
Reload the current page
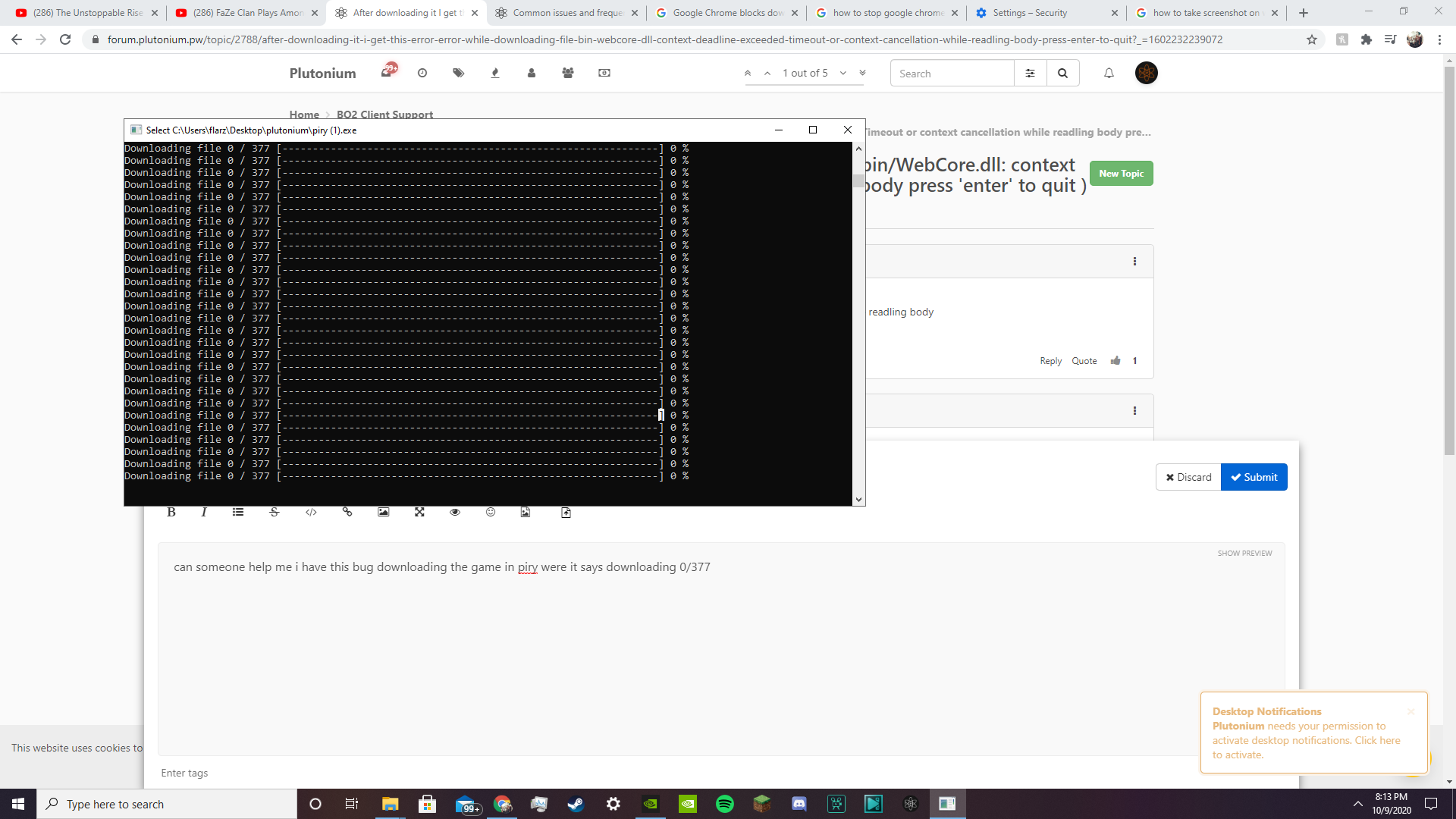click(65, 39)
